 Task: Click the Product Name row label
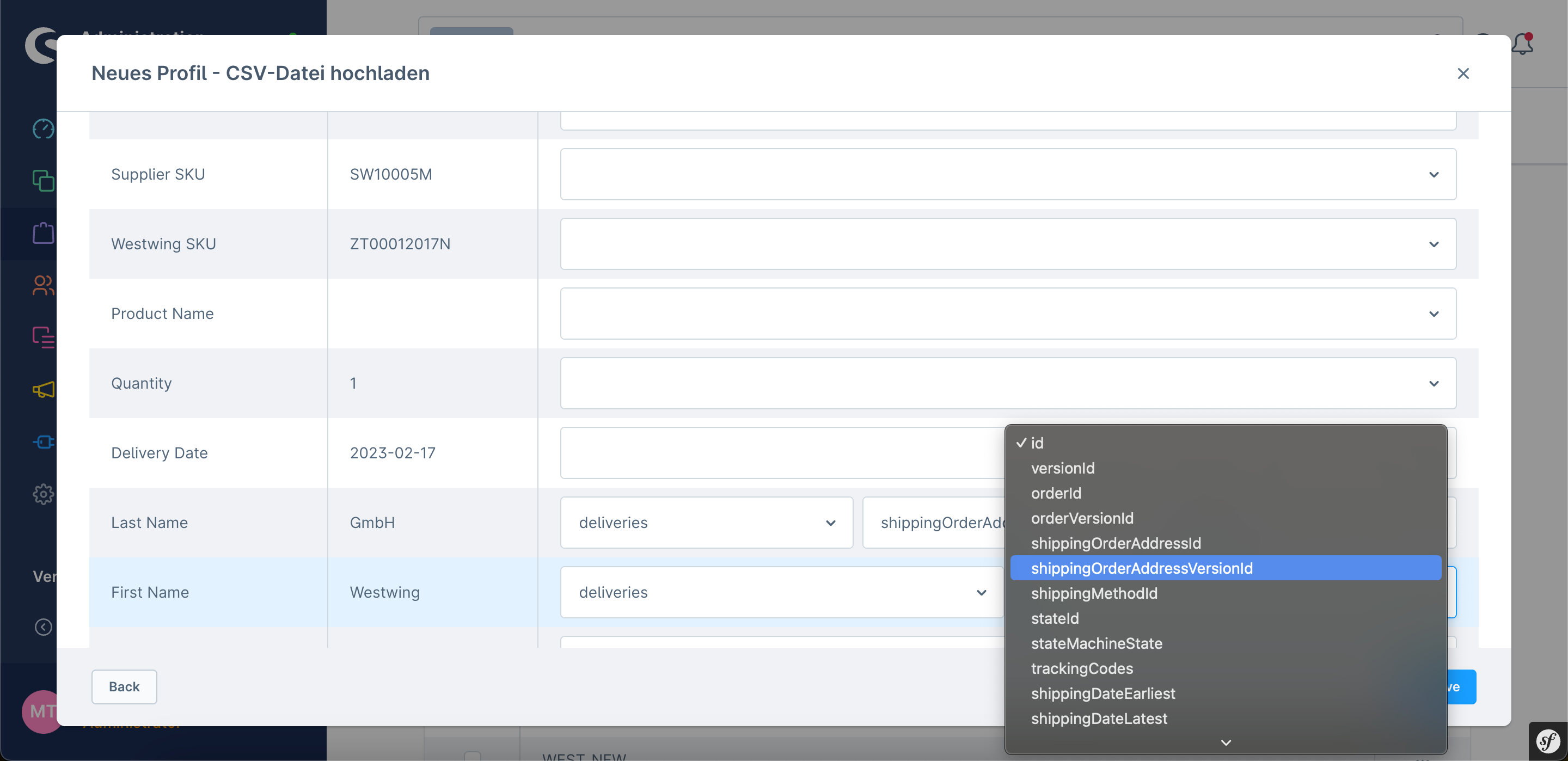click(163, 314)
